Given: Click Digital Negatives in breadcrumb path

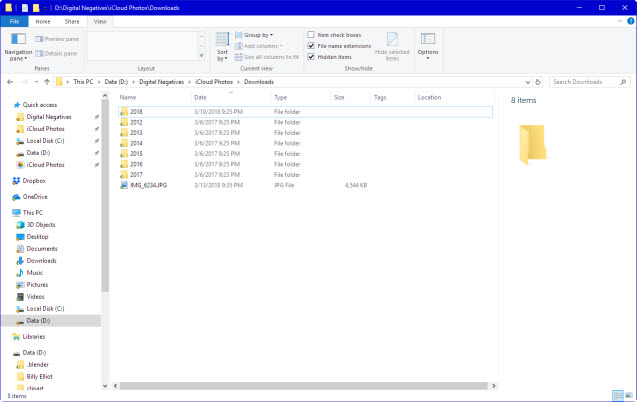Looking at the screenshot, I should [161, 82].
